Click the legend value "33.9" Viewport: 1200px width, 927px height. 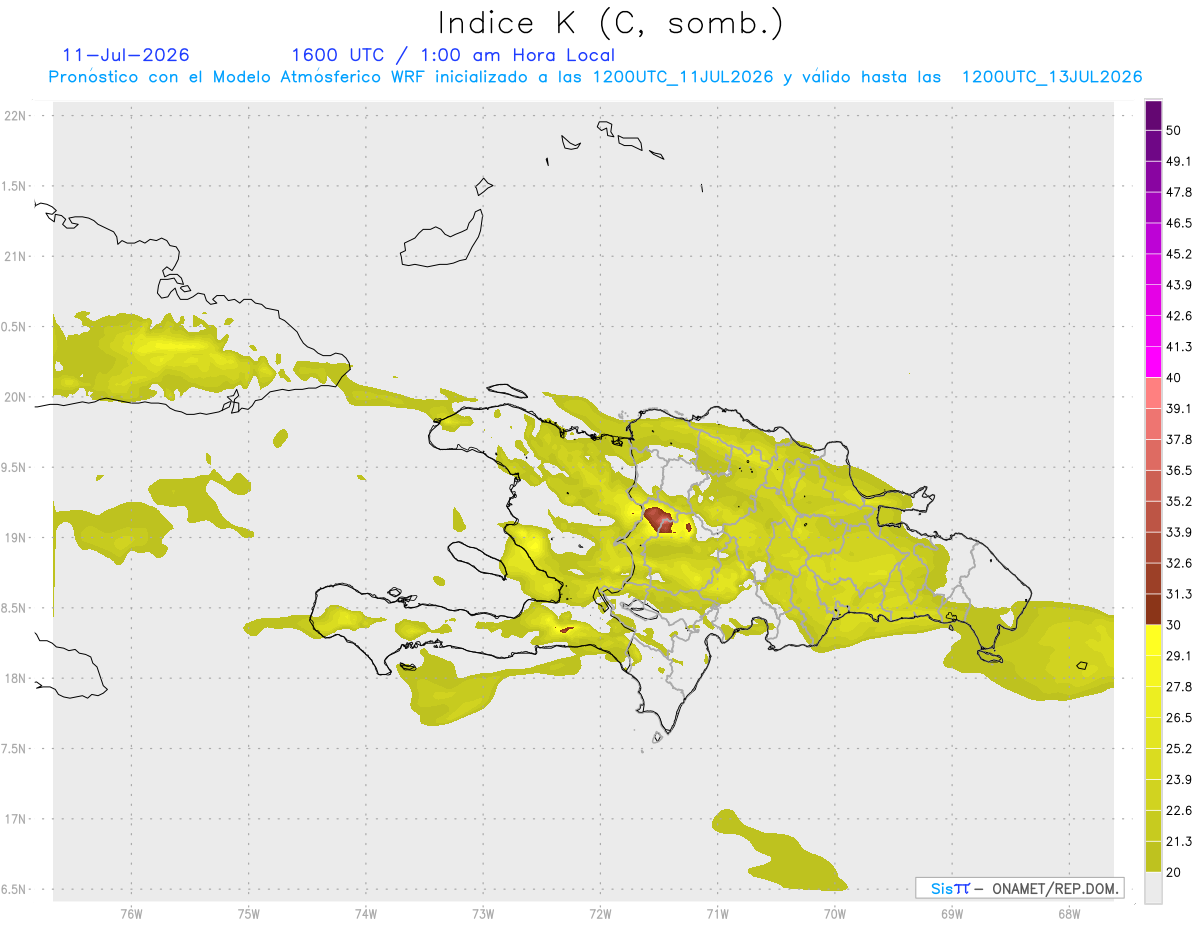[1179, 532]
